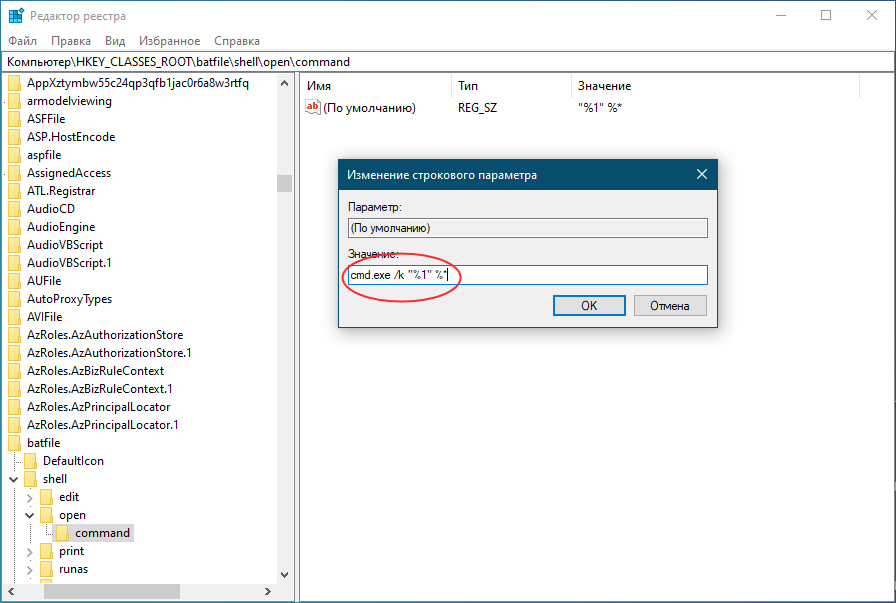Image resolution: width=896 pixels, height=603 pixels.
Task: Expand the print tree node
Action: click(x=30, y=552)
